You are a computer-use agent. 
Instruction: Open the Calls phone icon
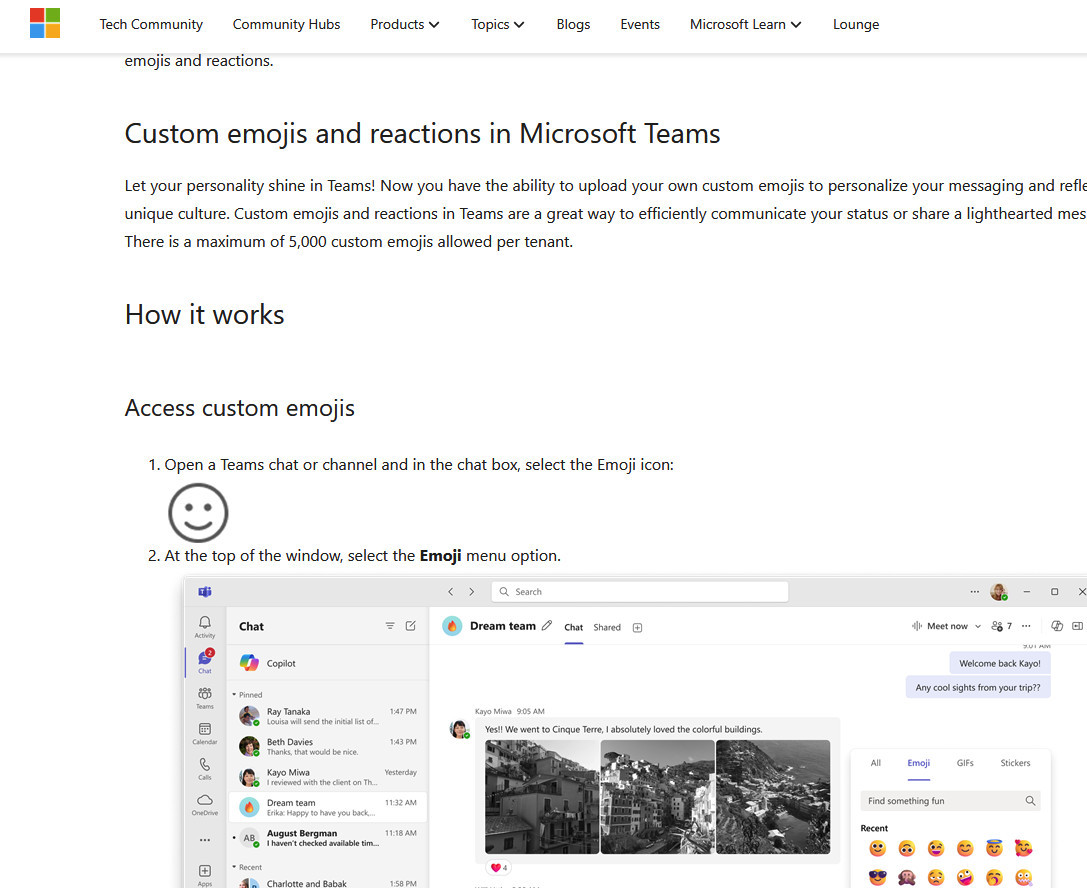205,767
